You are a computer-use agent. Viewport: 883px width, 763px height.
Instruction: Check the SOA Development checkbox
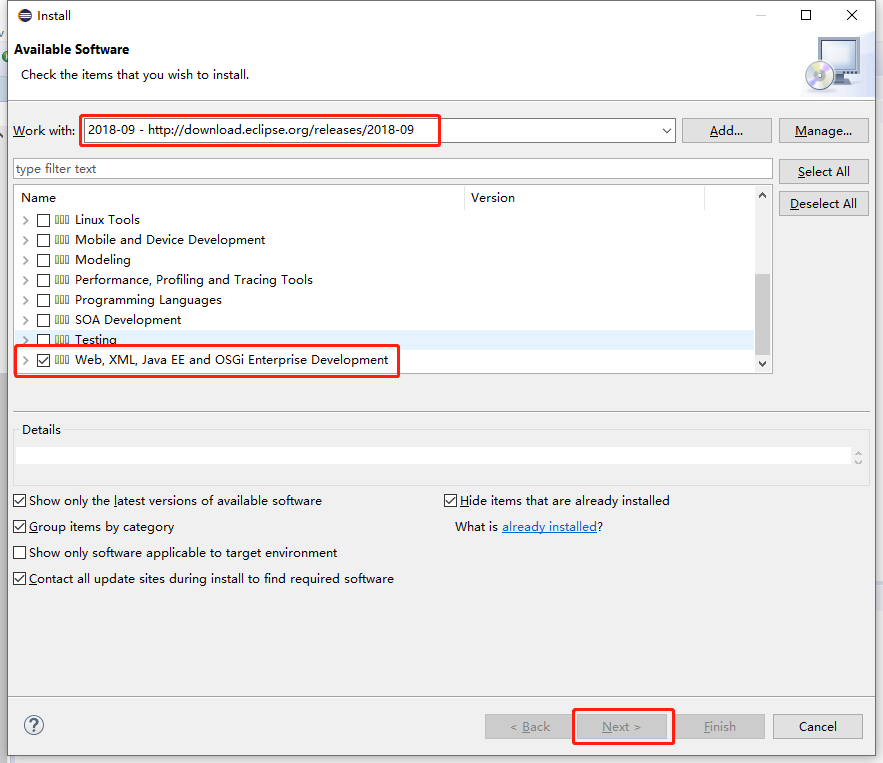click(x=43, y=320)
